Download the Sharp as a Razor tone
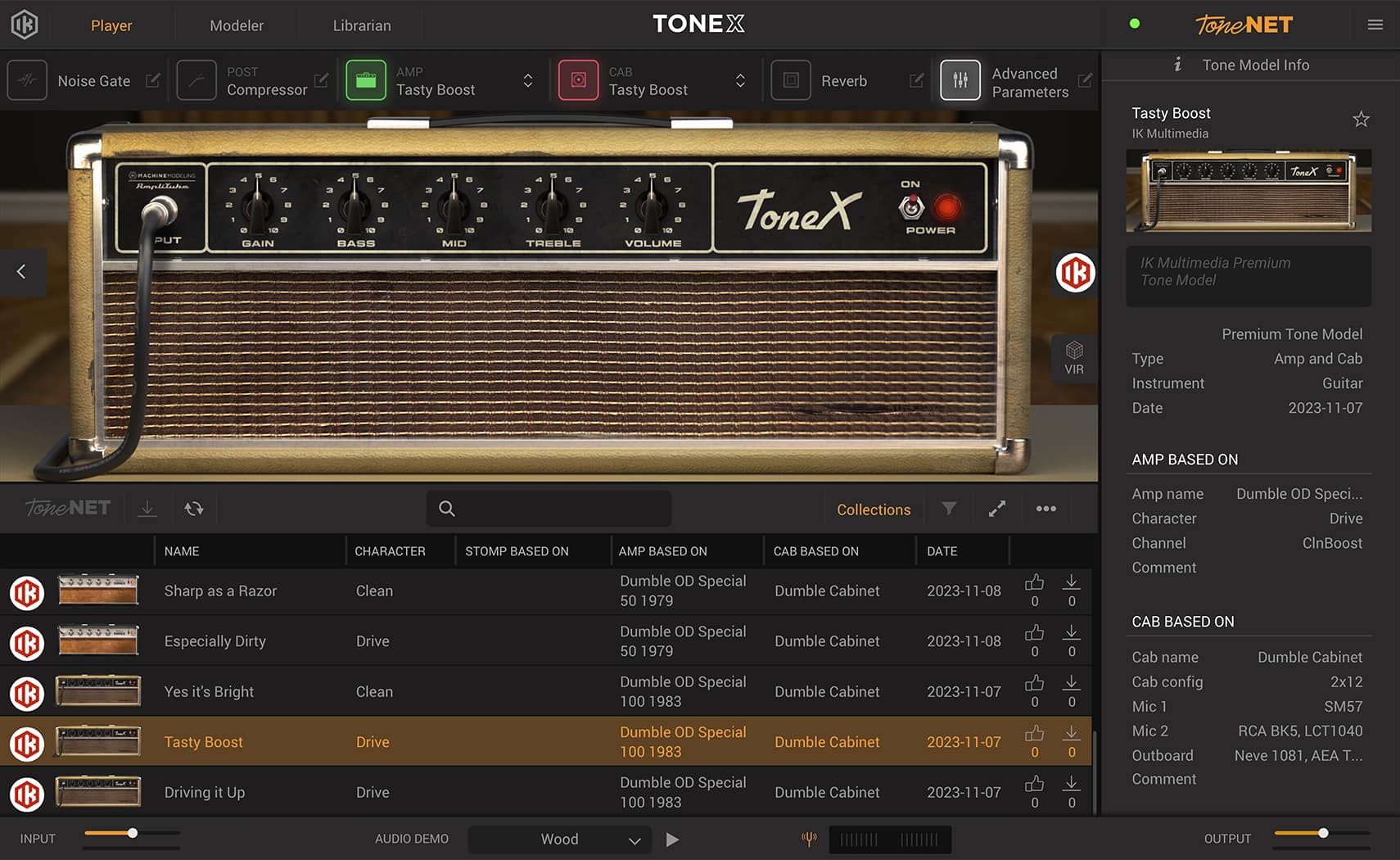The width and height of the screenshot is (1400, 860). tap(1072, 582)
